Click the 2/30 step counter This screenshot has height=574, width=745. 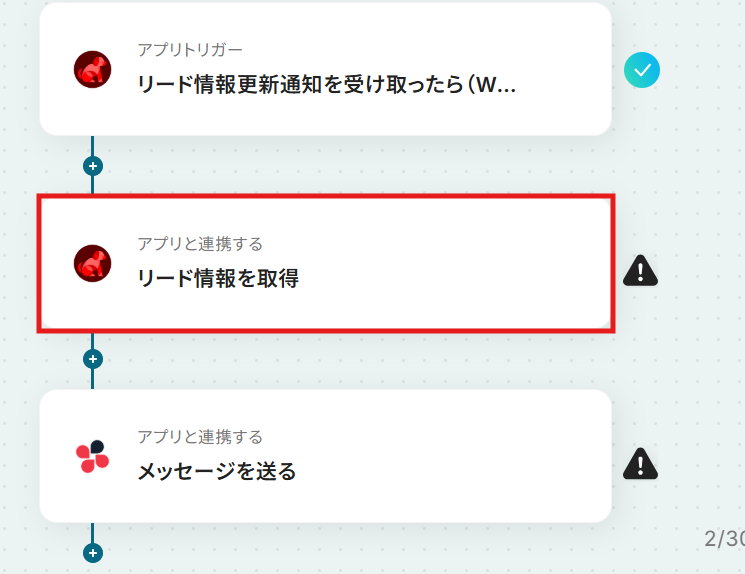(x=725, y=538)
